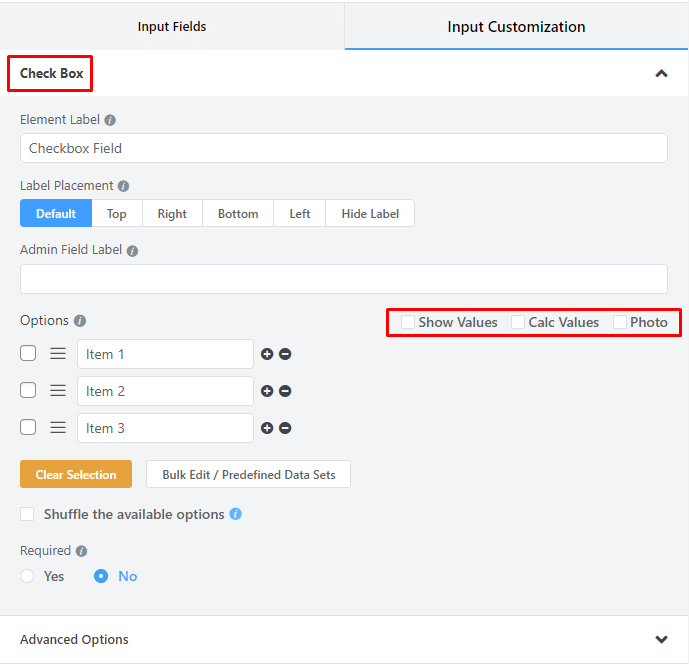The height and width of the screenshot is (664, 689).
Task: Click the remove icon next to Item 2
Action: click(x=285, y=391)
